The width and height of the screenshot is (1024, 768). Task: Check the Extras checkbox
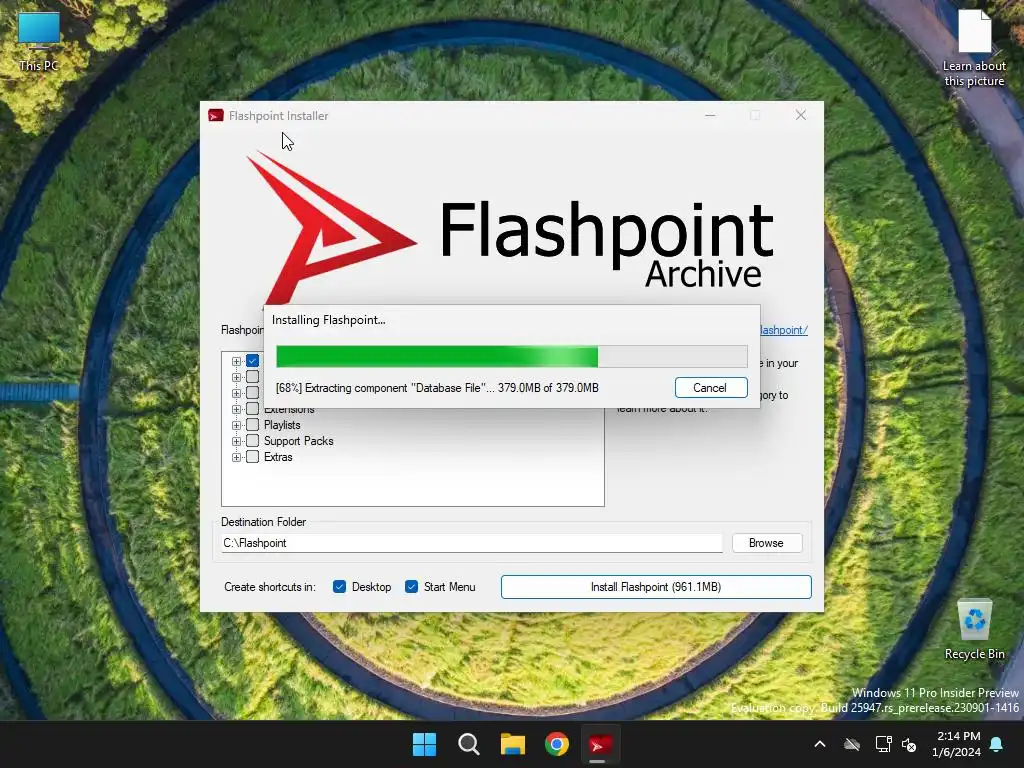tap(253, 457)
